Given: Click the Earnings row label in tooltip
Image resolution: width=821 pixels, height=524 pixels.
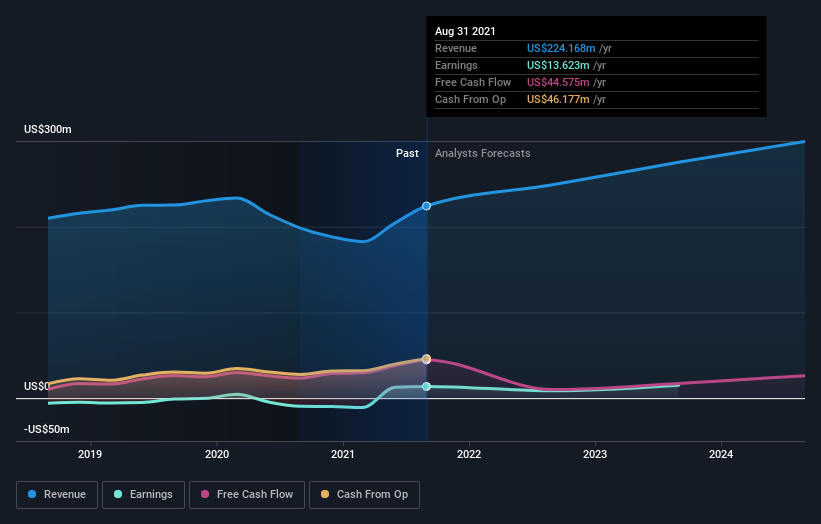Looking at the screenshot, I should (x=457, y=65).
